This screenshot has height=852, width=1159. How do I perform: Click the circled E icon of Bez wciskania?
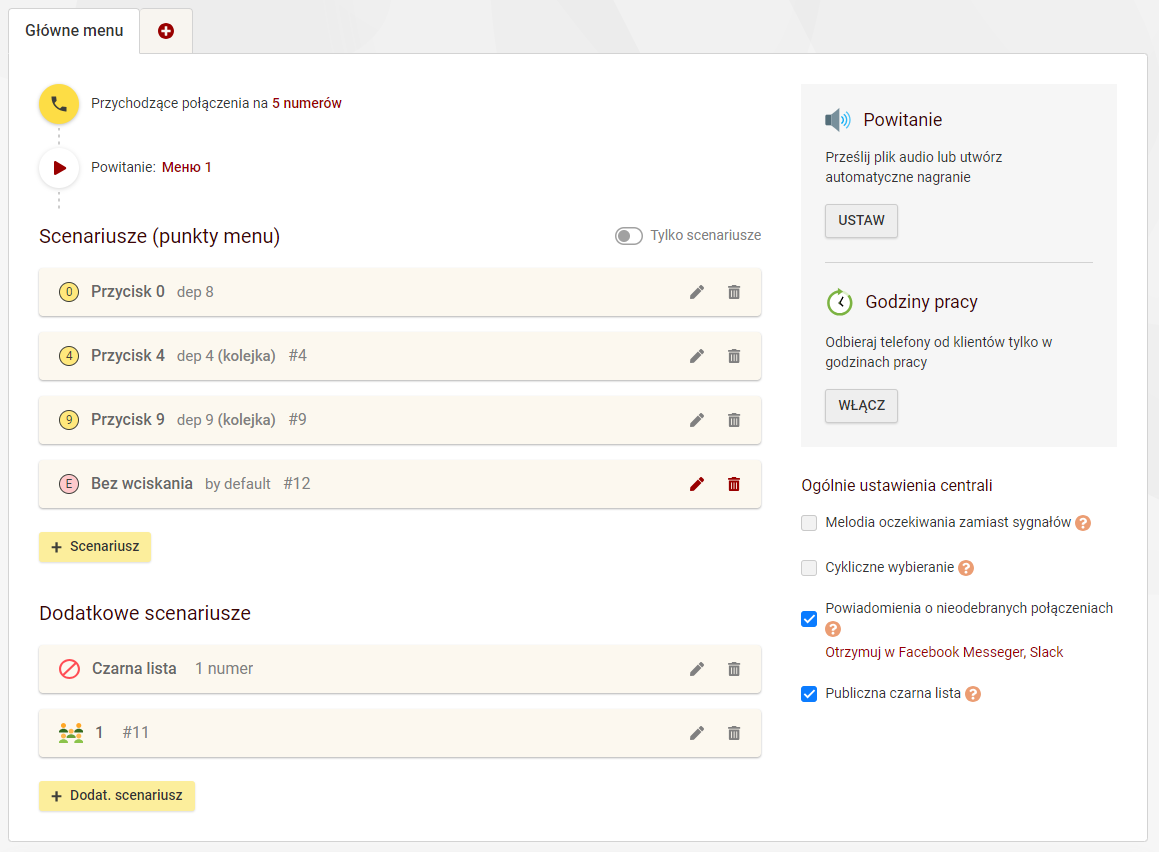[x=69, y=484]
